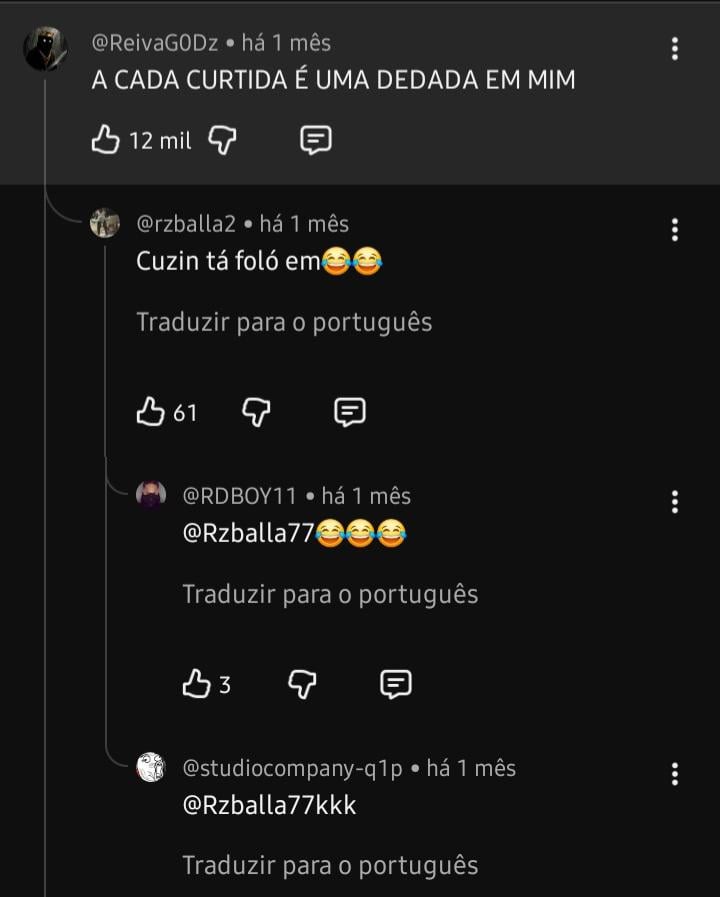Open options menu for @rzballa2 comment
720x897 pixels.
tap(675, 229)
